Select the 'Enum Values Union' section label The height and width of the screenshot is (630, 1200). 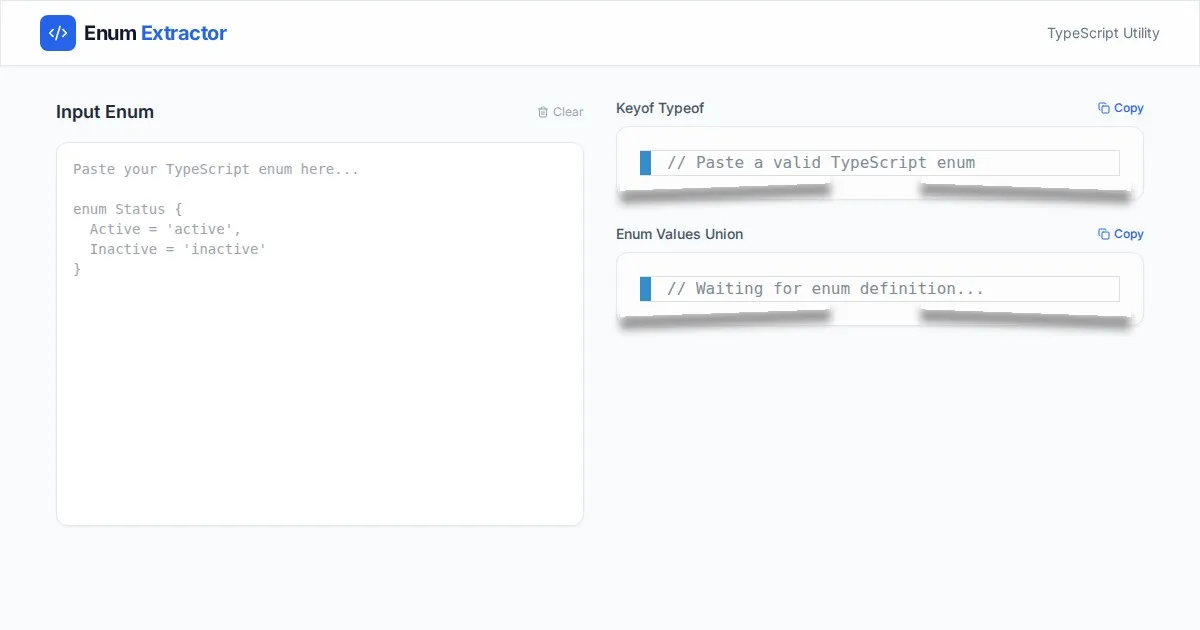pos(679,234)
